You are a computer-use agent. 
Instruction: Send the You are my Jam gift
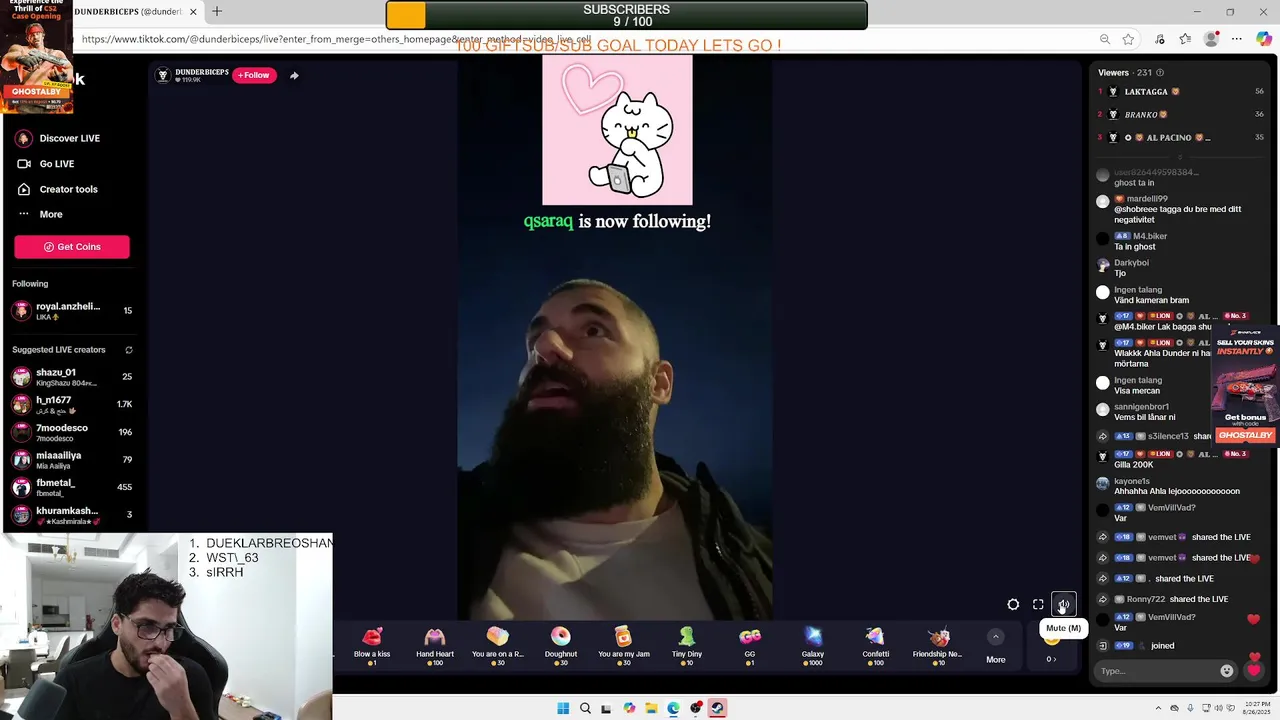coord(624,646)
